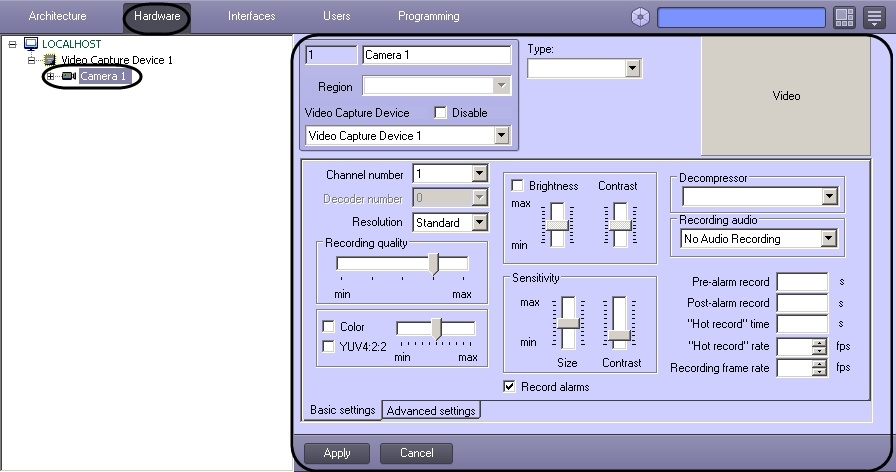The width and height of the screenshot is (896, 472).
Task: Click the LOCALHOST computer icon
Action: tap(31, 44)
